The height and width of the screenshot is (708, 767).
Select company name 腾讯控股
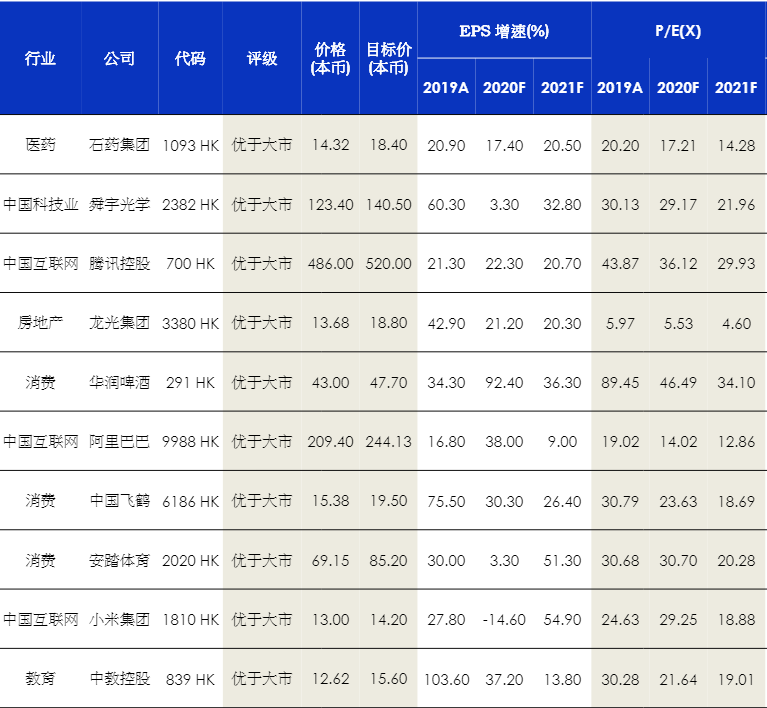point(119,263)
